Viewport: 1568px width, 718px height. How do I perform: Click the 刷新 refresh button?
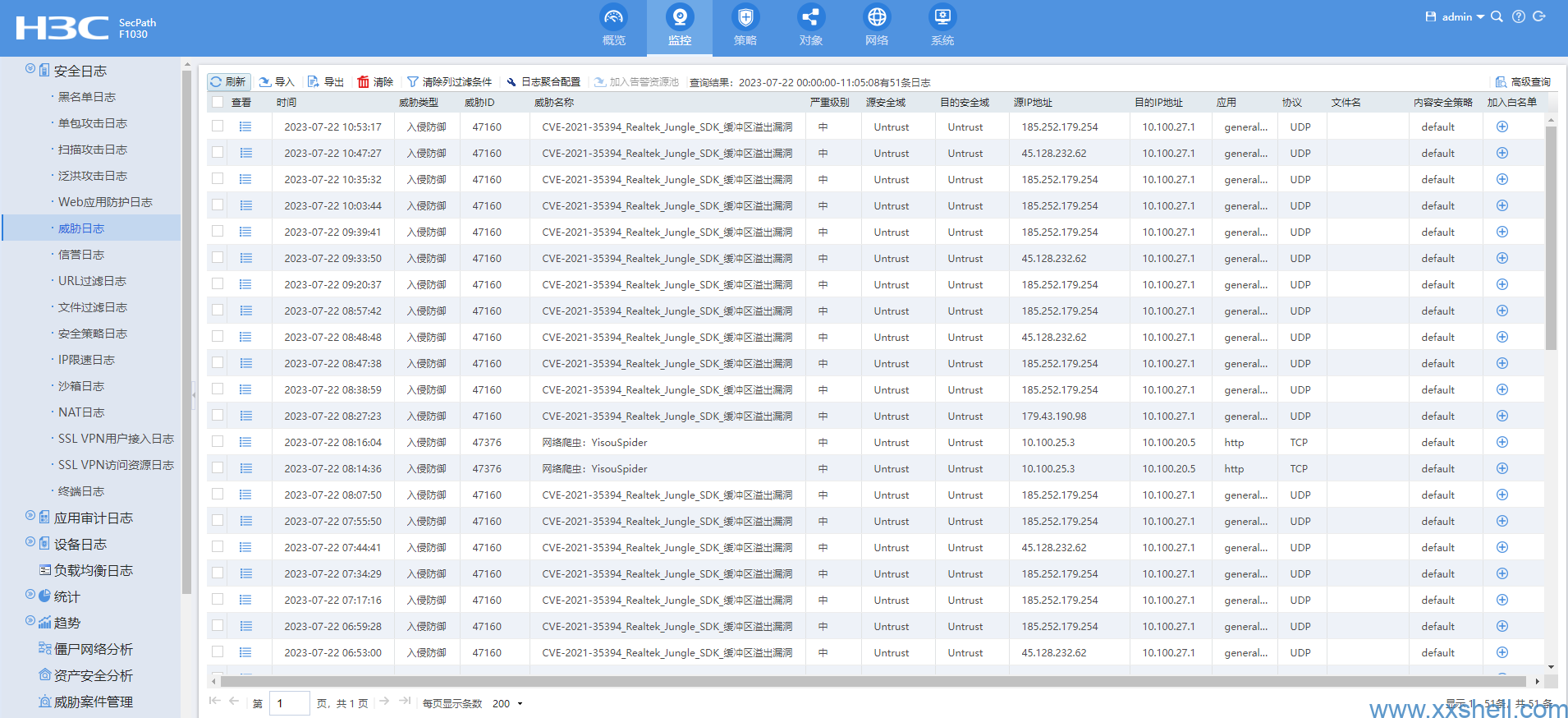(x=228, y=81)
